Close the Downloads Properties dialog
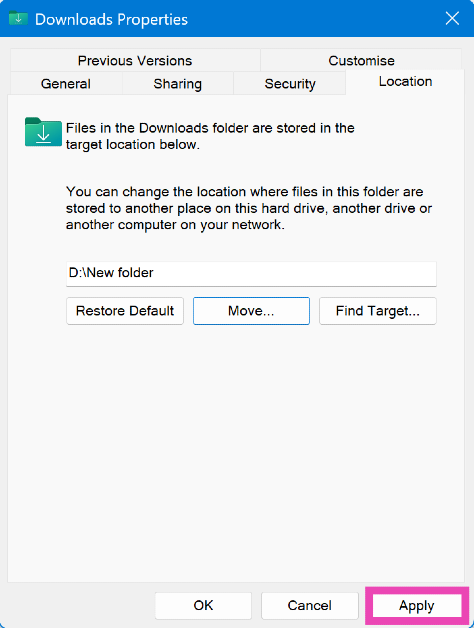The width and height of the screenshot is (474, 628). point(452,18)
